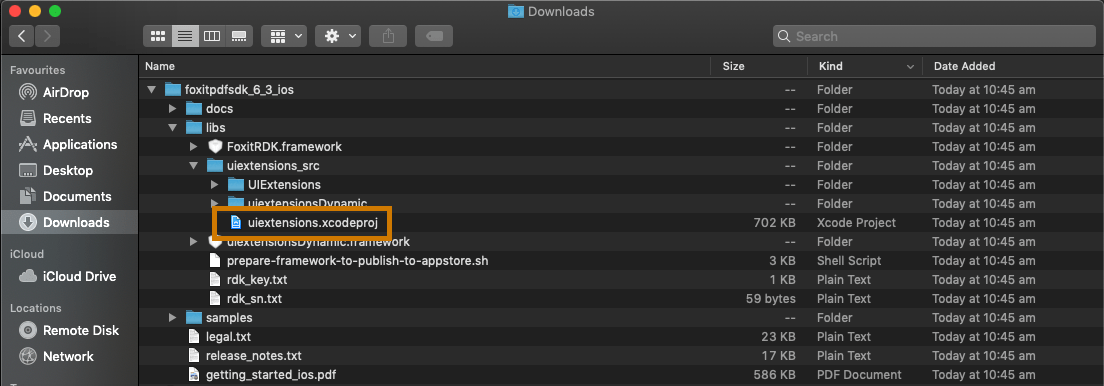Click the PDF Document kind cell
Image resolution: width=1104 pixels, height=386 pixels.
(x=859, y=375)
